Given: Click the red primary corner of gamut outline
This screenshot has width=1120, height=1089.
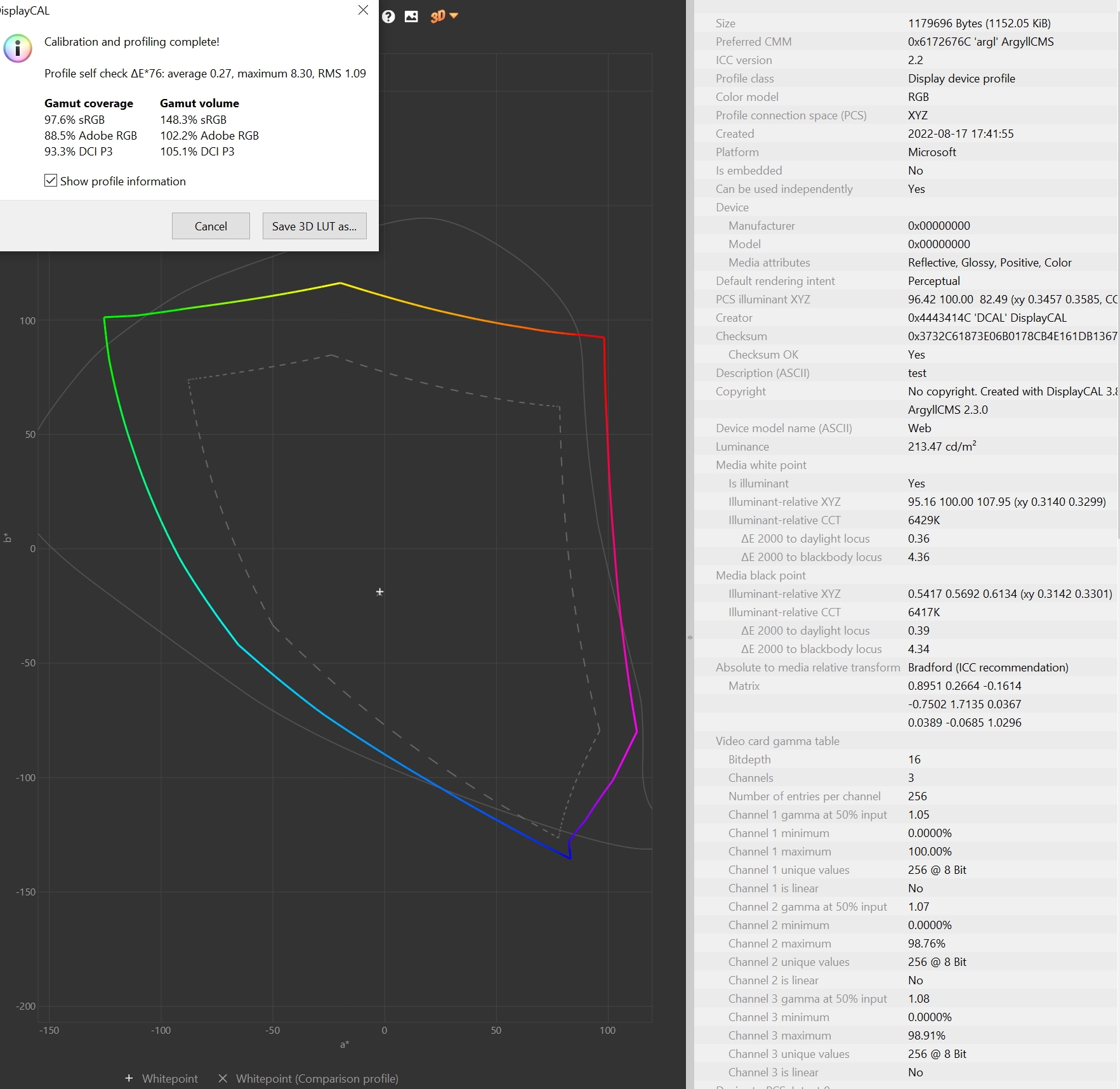Looking at the screenshot, I should (603, 338).
